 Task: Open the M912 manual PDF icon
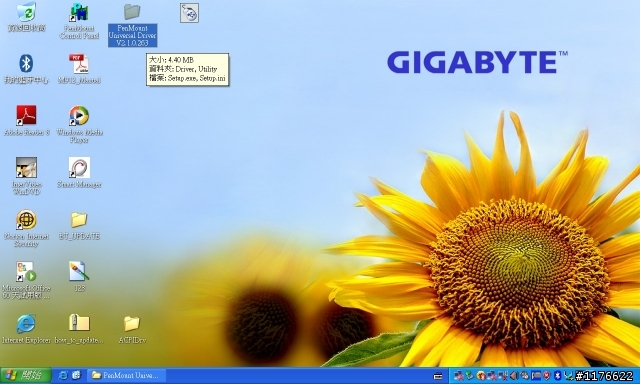click(79, 69)
